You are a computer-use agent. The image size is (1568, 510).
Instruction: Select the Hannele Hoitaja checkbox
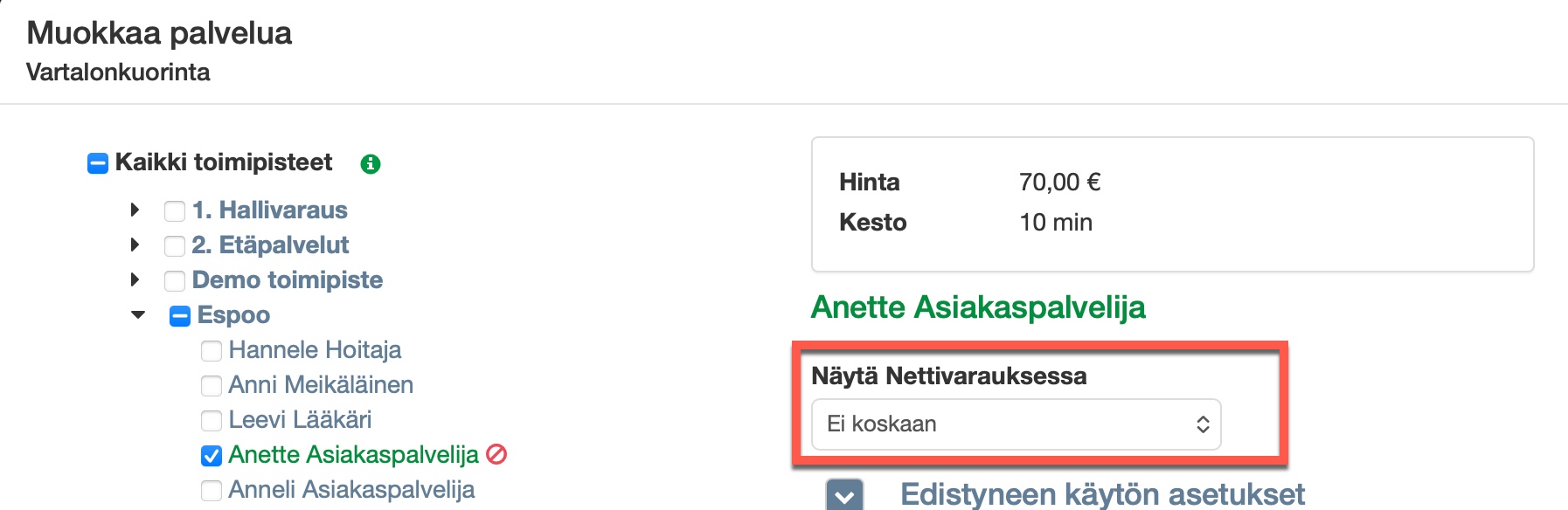212,351
